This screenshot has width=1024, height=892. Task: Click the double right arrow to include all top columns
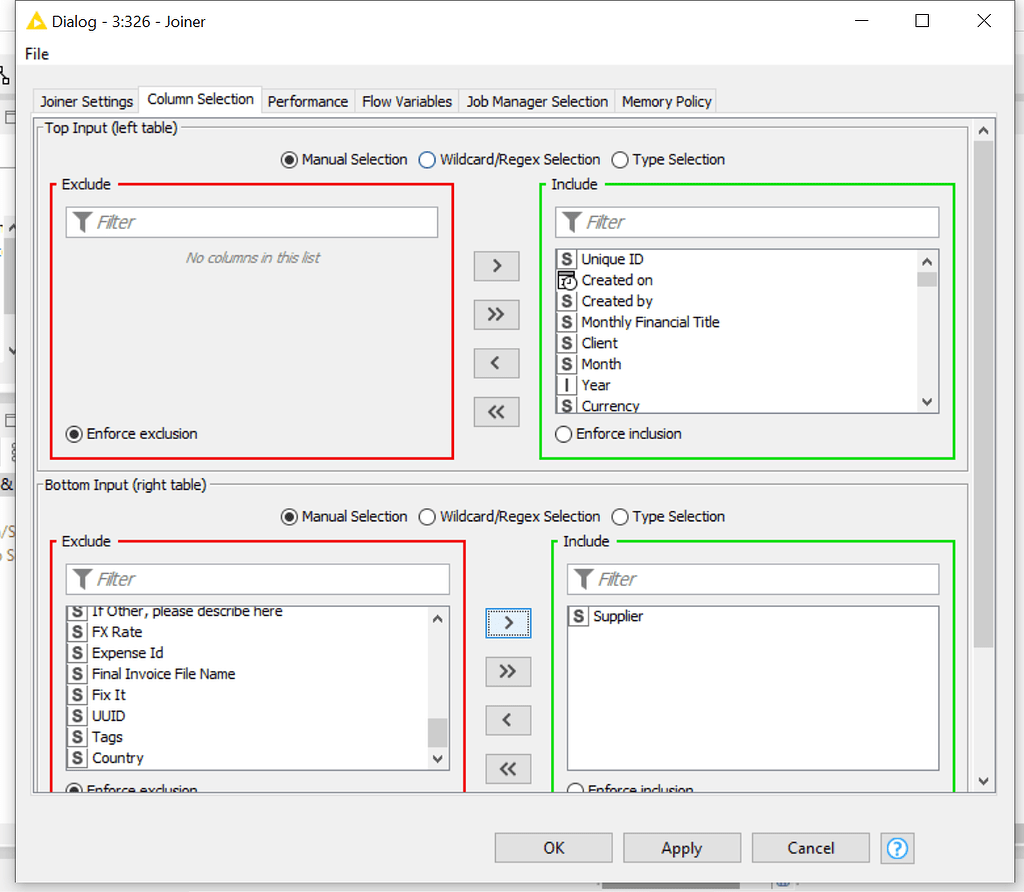[x=496, y=314]
